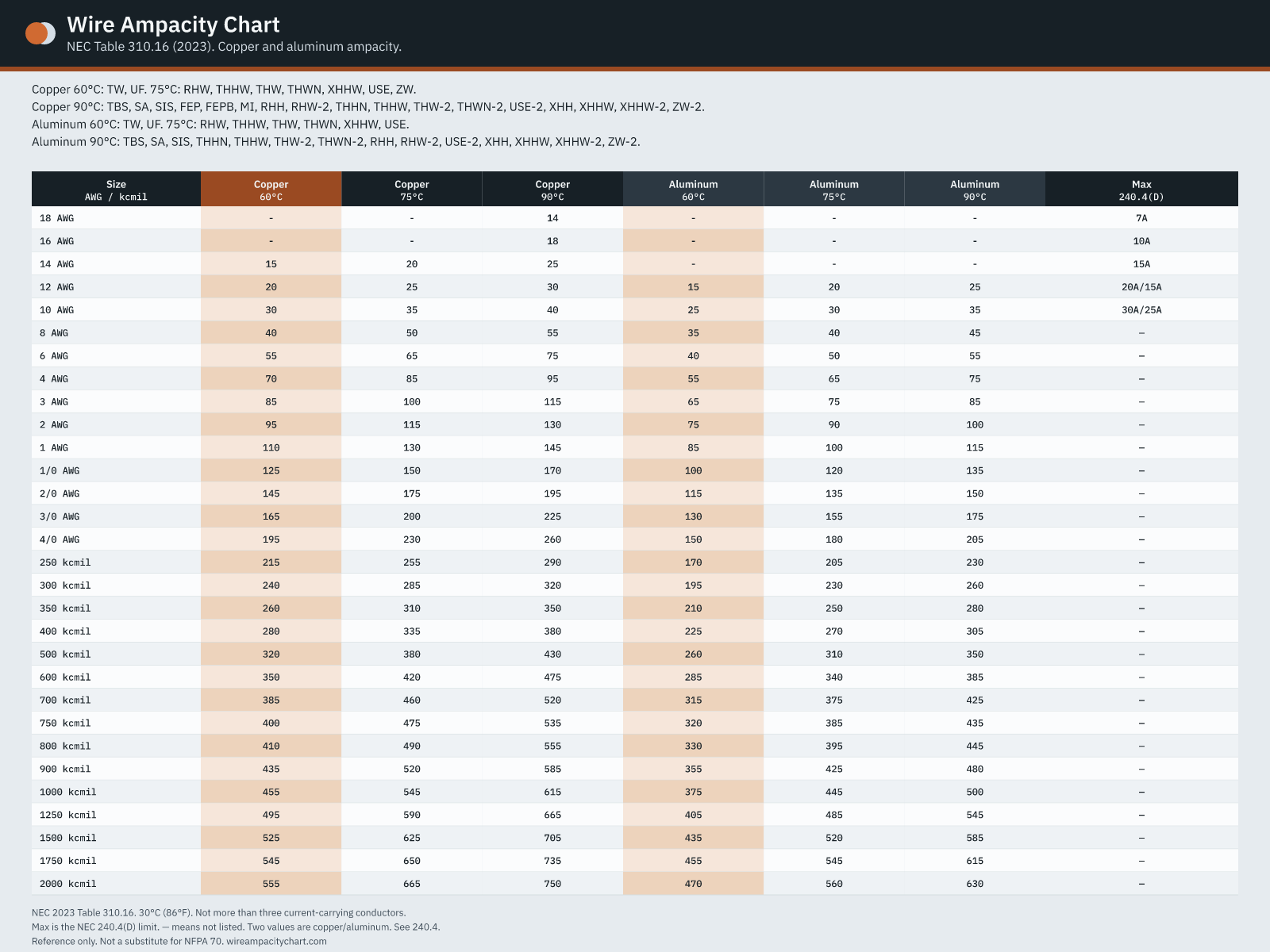Click Aluminum 60°C value 455 in 1750 kcmil row
This screenshot has width=1270, height=952.
[x=693, y=862]
